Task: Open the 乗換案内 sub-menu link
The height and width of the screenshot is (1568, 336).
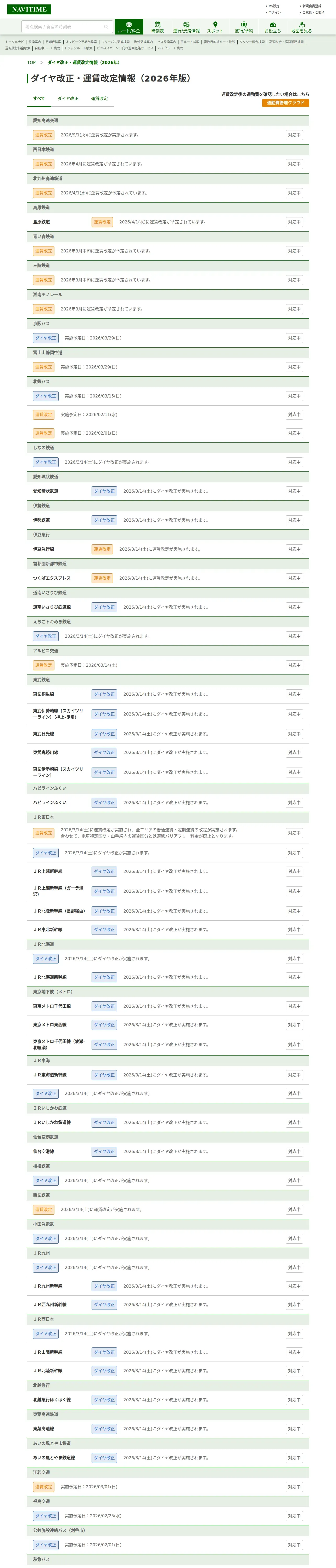Action: 35,42
